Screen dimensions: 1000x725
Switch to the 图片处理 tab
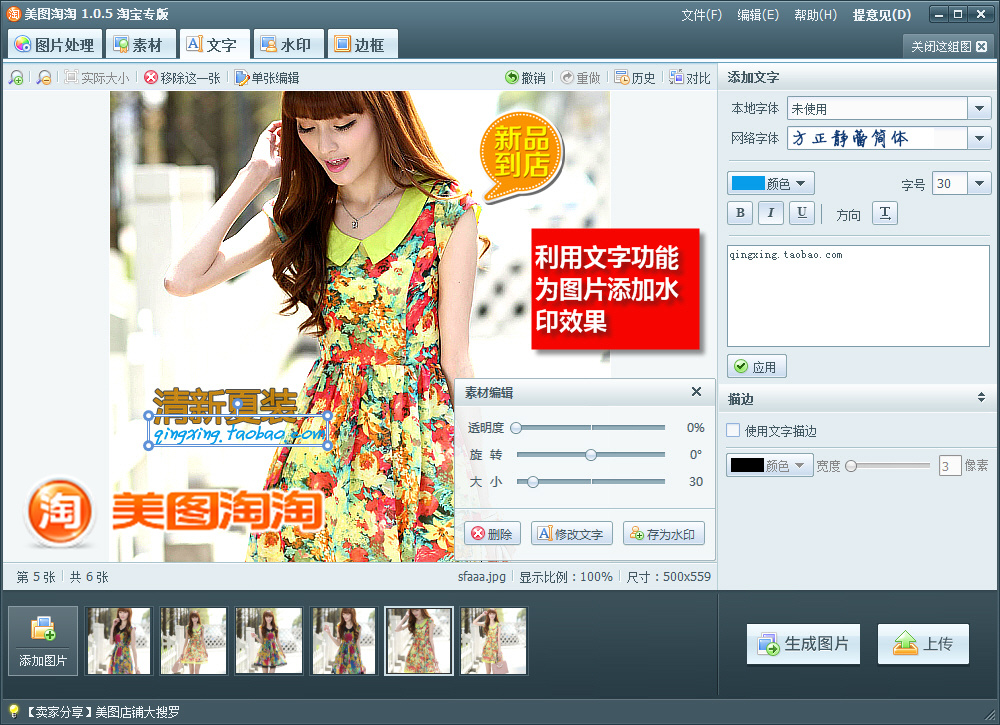coord(55,45)
